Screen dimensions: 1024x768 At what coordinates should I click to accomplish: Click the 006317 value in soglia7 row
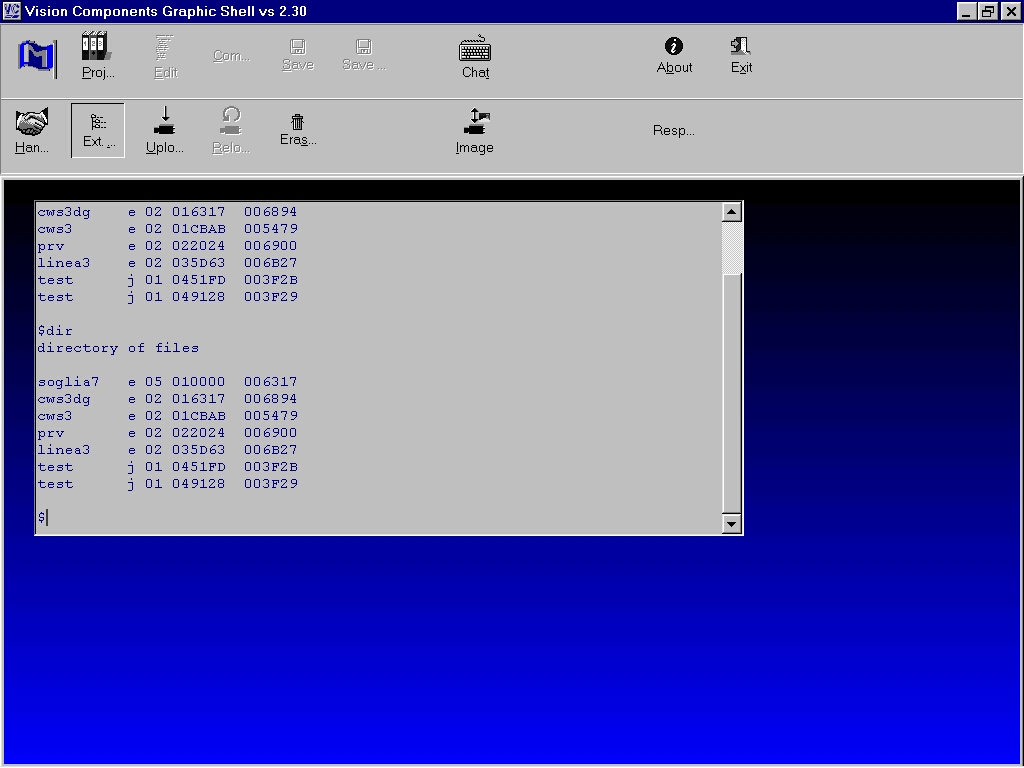[x=271, y=382]
